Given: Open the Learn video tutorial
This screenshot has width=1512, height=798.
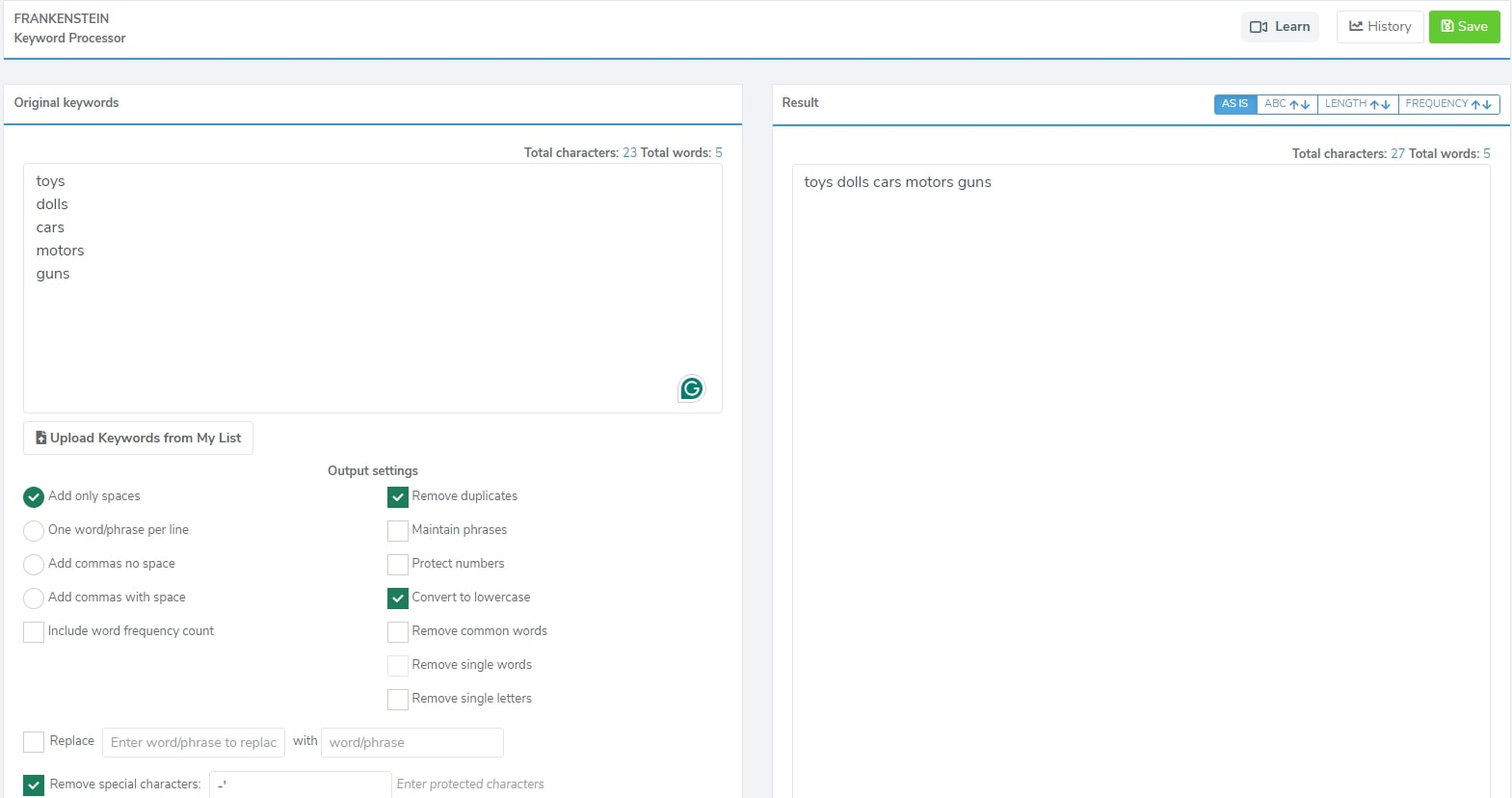Looking at the screenshot, I should [1280, 27].
